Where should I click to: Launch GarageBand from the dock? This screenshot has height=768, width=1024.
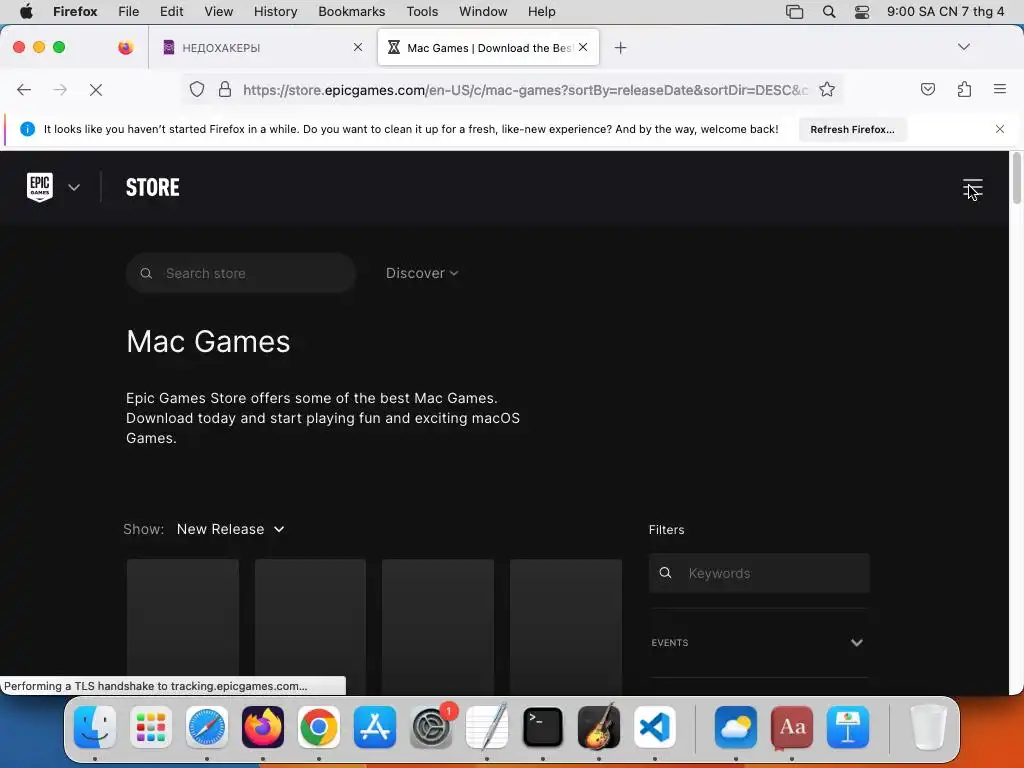(x=599, y=727)
